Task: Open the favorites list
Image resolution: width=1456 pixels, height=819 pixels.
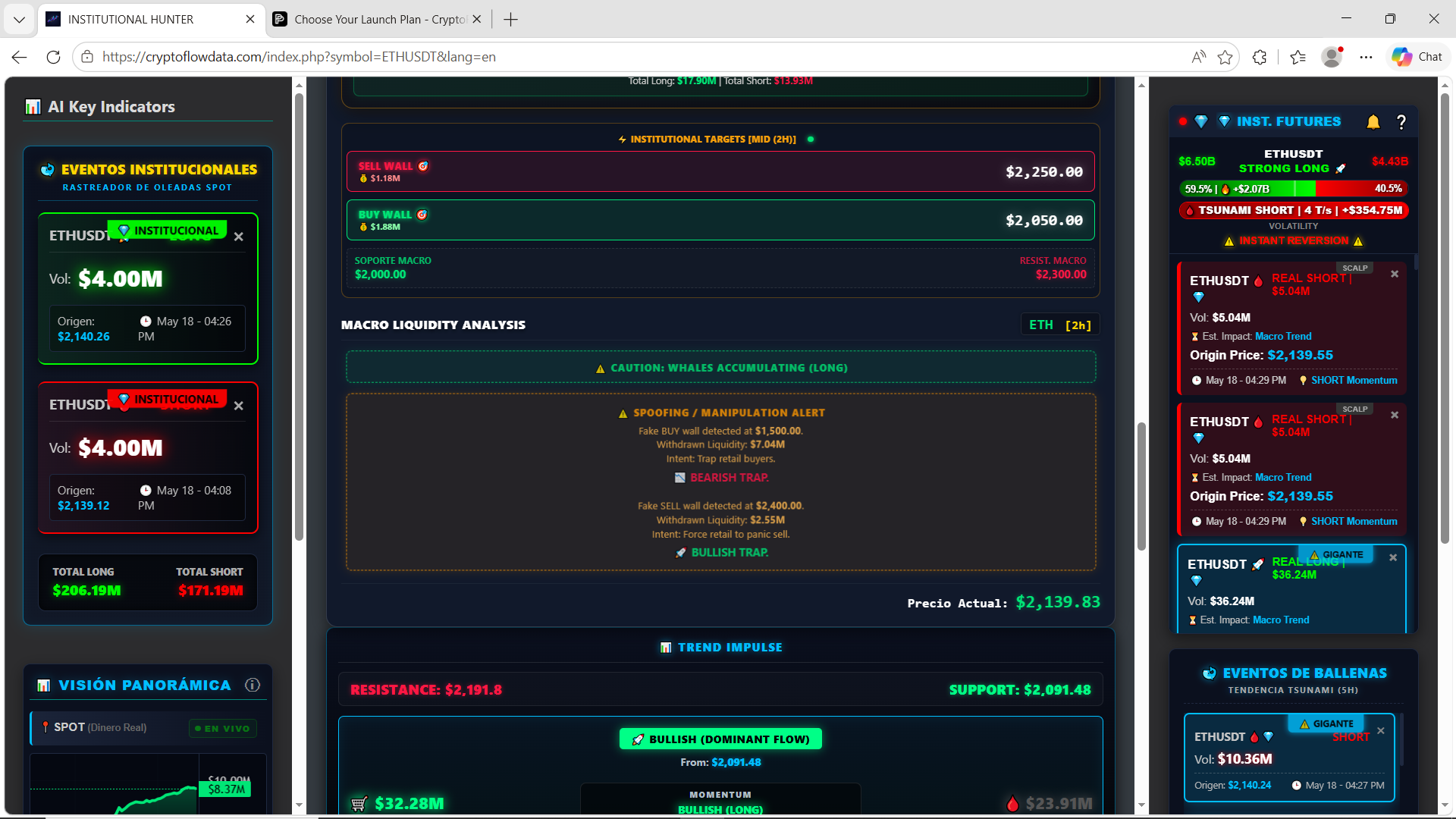Action: pyautogui.click(x=1298, y=57)
